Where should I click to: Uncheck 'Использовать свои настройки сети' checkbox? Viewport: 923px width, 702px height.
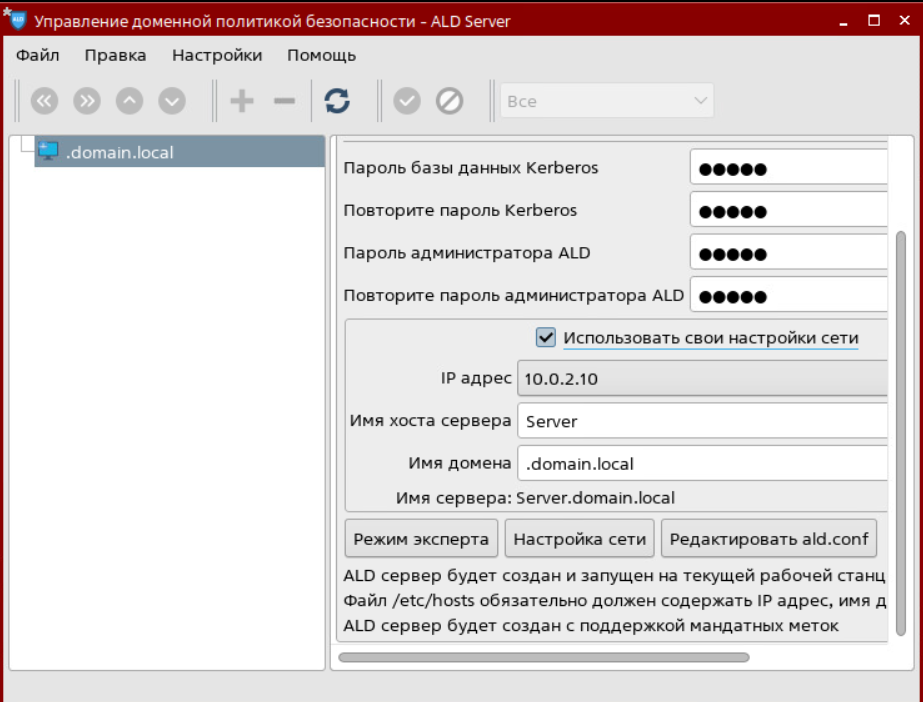546,338
